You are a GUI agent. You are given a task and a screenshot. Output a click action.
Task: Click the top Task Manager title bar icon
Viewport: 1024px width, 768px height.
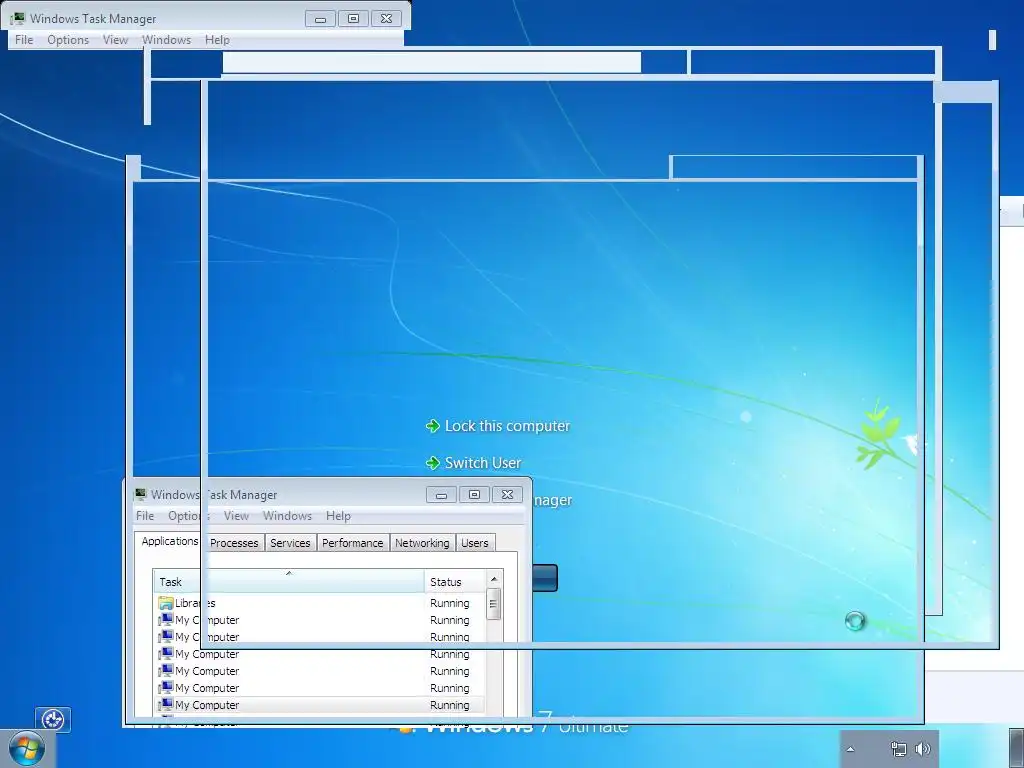pyautogui.click(x=18, y=18)
